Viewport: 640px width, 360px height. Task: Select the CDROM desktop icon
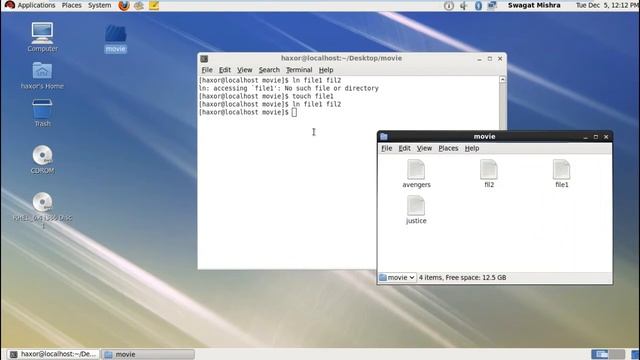pyautogui.click(x=42, y=155)
